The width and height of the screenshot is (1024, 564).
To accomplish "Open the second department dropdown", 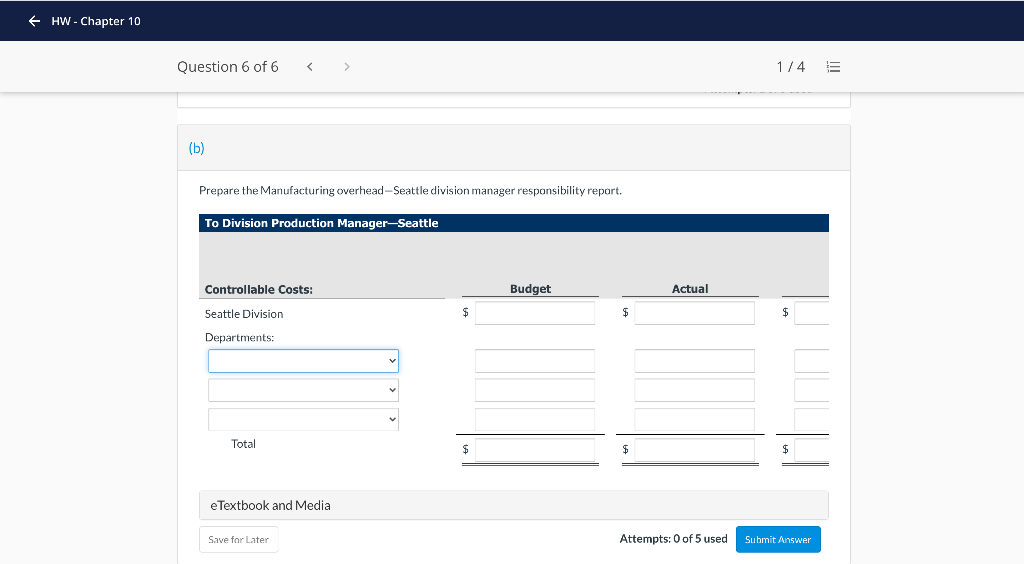I will click(x=303, y=390).
